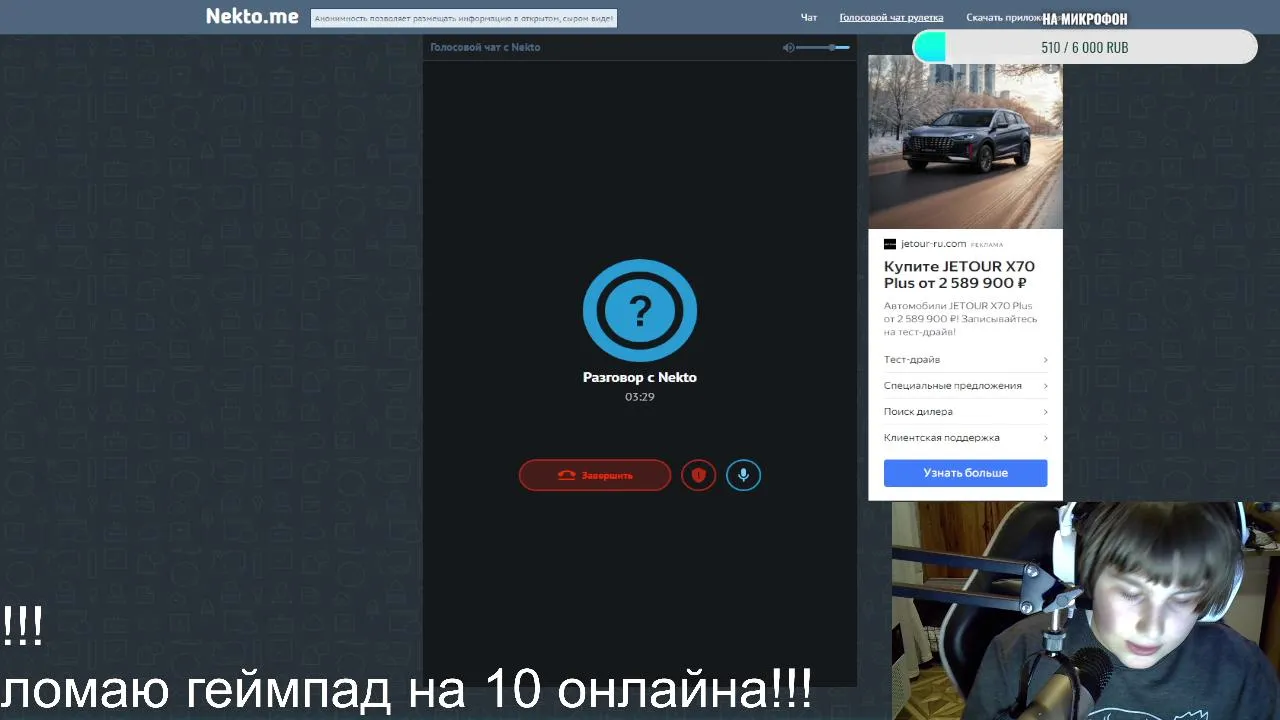Mute microphone with blue mic icon

tap(743, 475)
